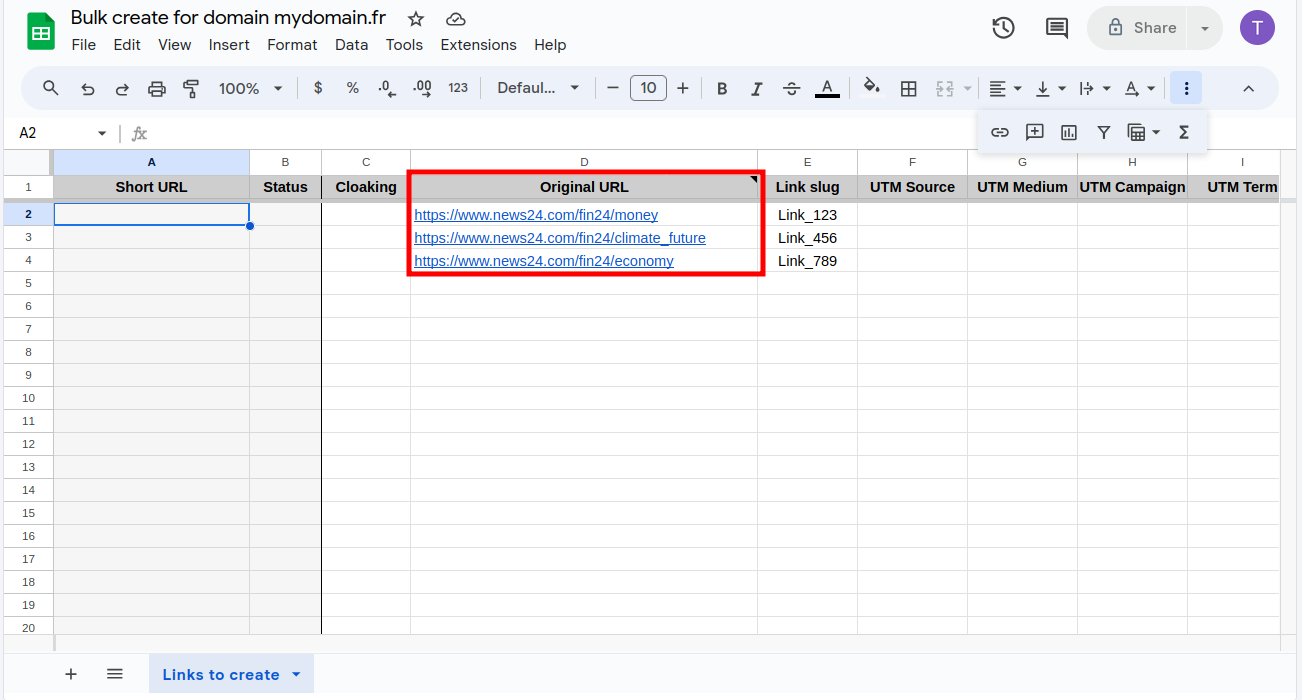Viewport: 1302px width, 700px height.
Task: Toggle bold formatting
Action: pos(722,88)
